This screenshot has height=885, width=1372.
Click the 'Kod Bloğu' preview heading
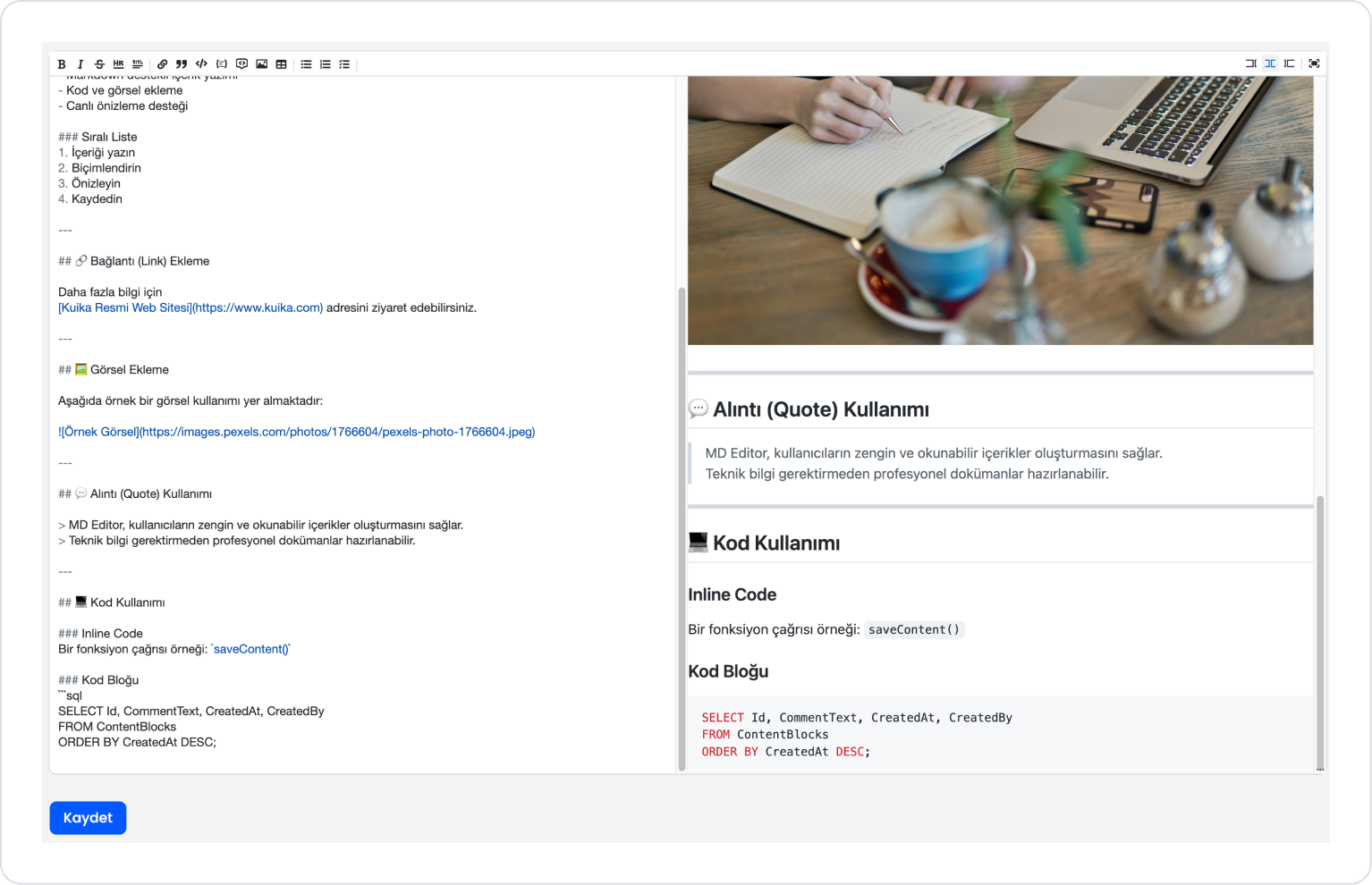click(x=728, y=671)
